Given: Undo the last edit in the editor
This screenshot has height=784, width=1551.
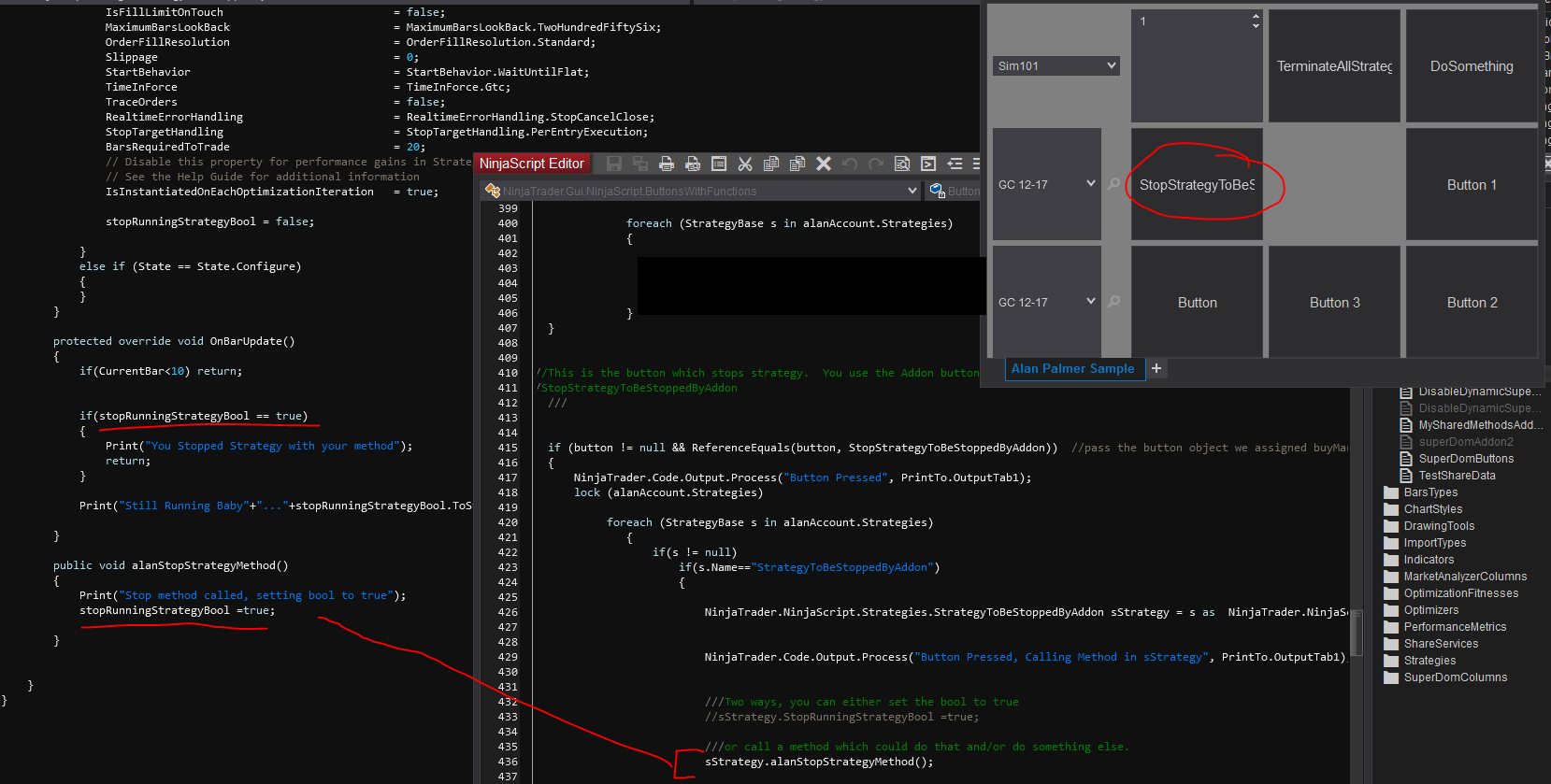Looking at the screenshot, I should pyautogui.click(x=850, y=164).
